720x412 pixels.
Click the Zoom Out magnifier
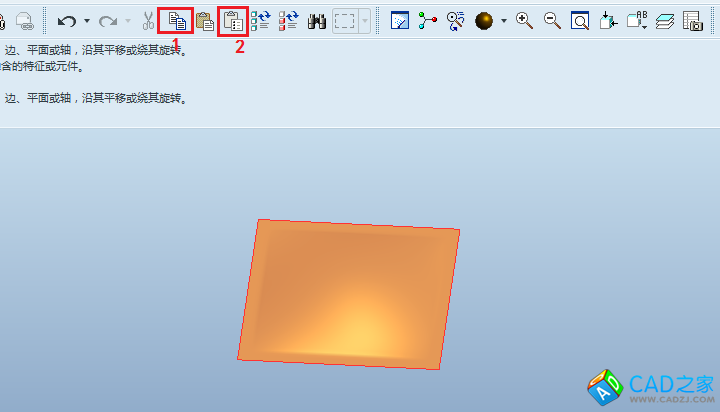click(x=552, y=20)
